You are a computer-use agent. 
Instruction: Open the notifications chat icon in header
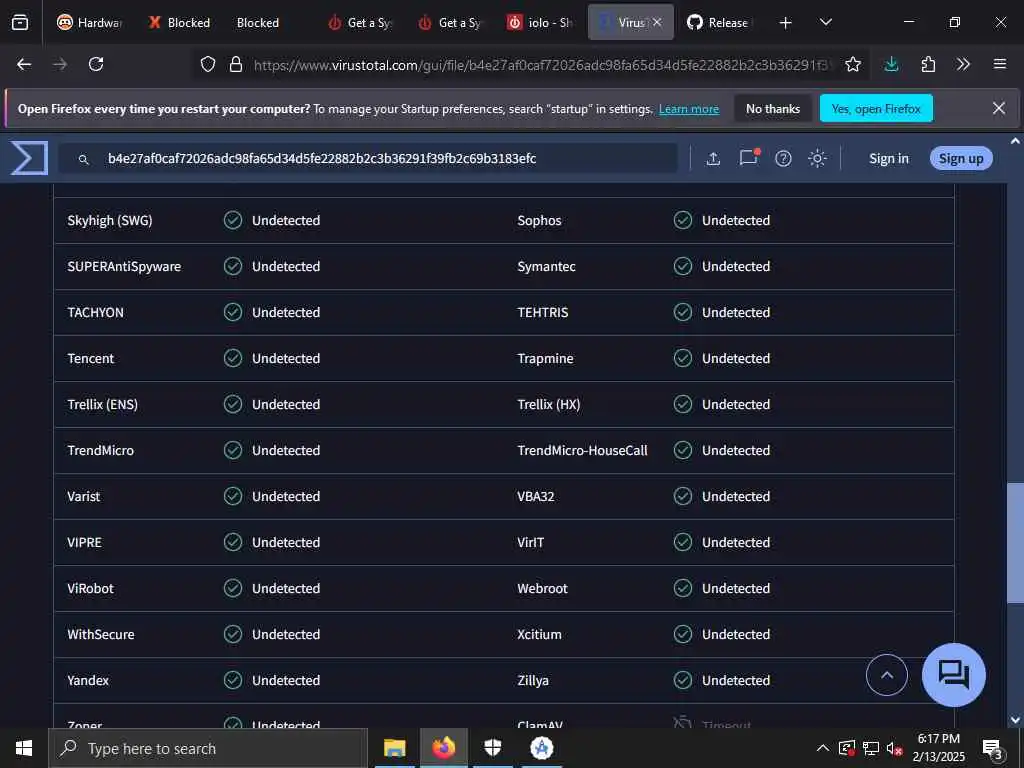pyautogui.click(x=748, y=157)
